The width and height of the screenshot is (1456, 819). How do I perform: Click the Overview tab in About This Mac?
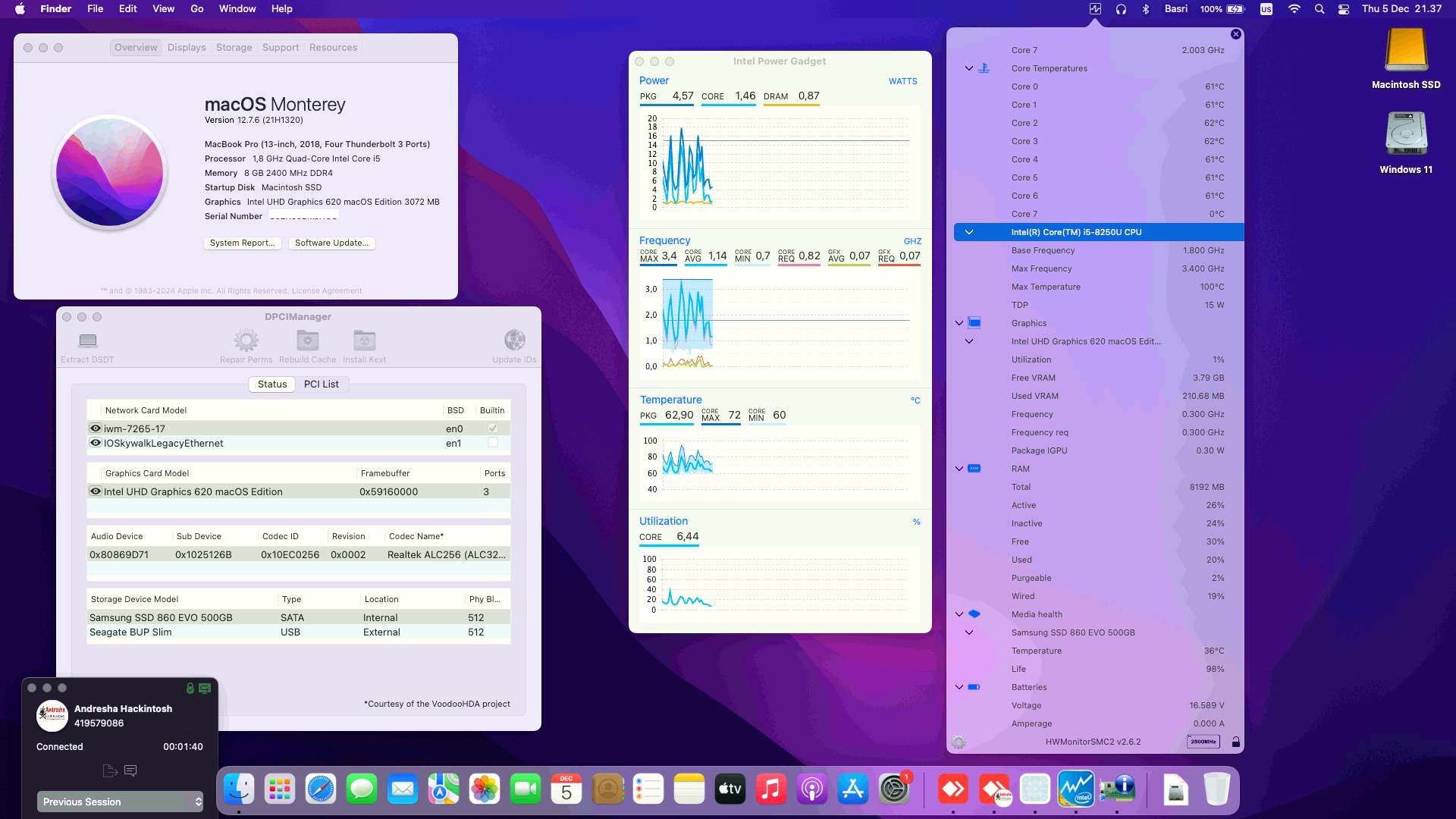pyautogui.click(x=136, y=47)
